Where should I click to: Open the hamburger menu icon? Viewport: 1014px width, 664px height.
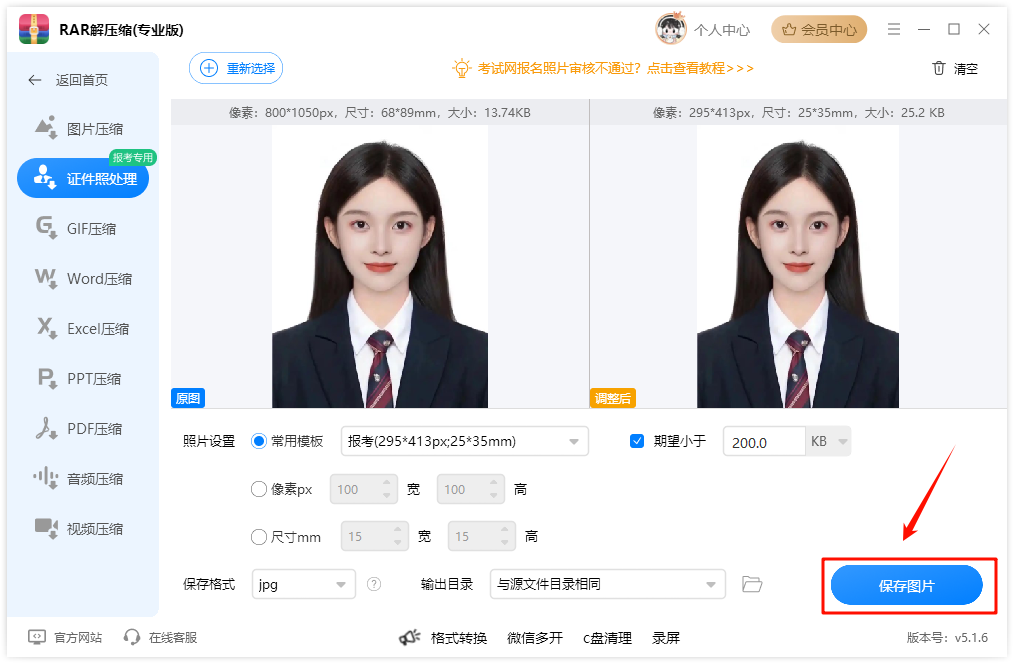point(894,29)
